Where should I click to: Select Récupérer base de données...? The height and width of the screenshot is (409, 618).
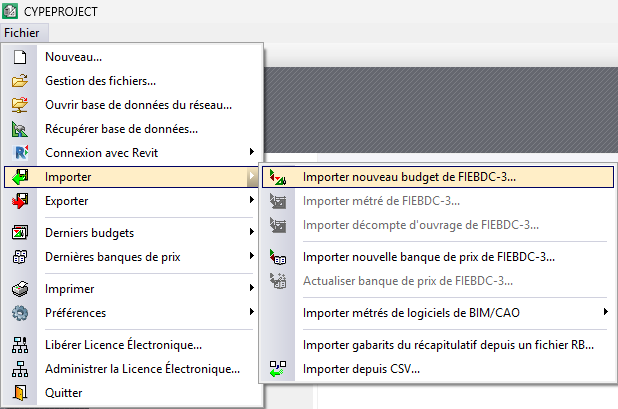coord(133,129)
